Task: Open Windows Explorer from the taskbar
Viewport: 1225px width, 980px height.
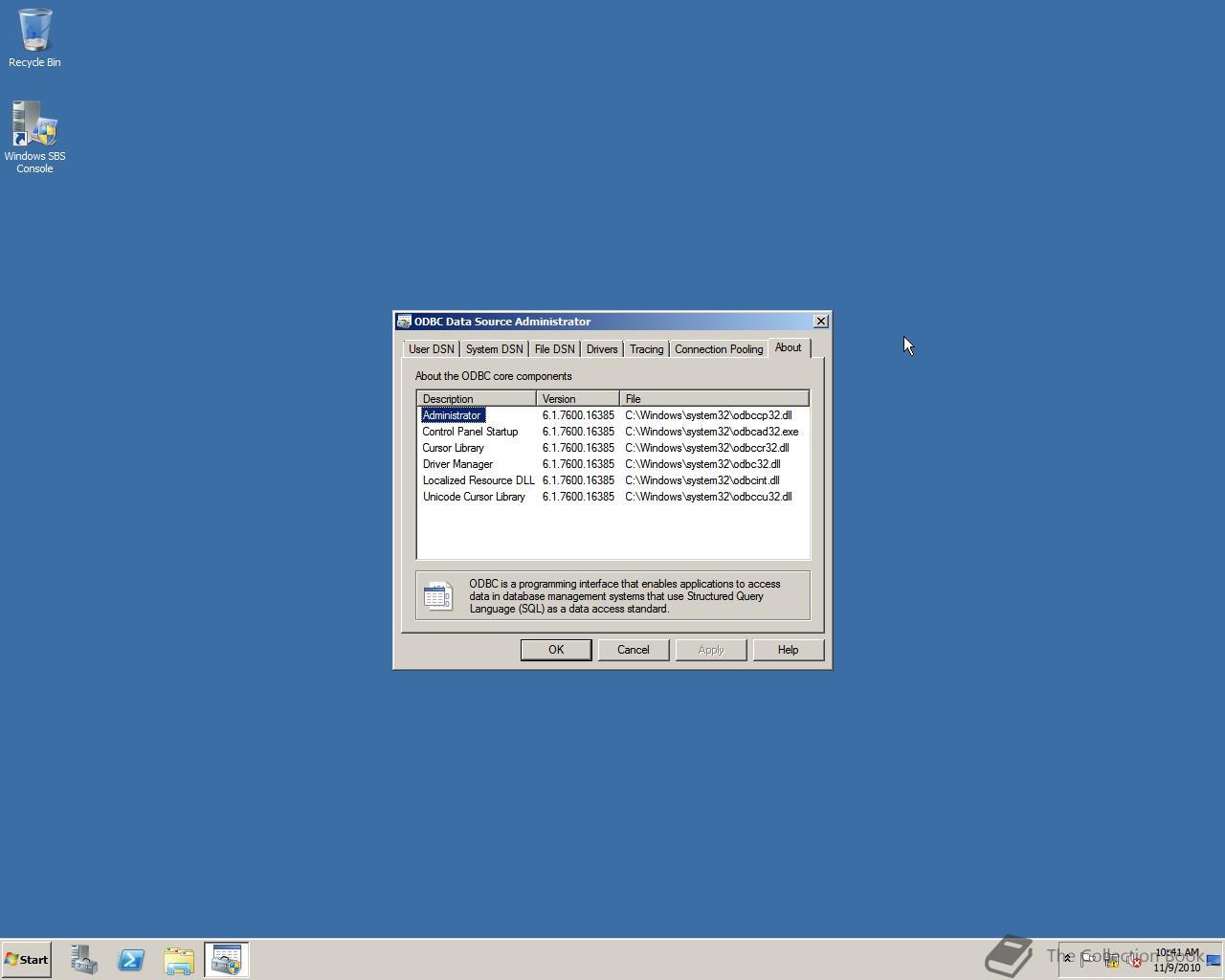Action: click(179, 960)
